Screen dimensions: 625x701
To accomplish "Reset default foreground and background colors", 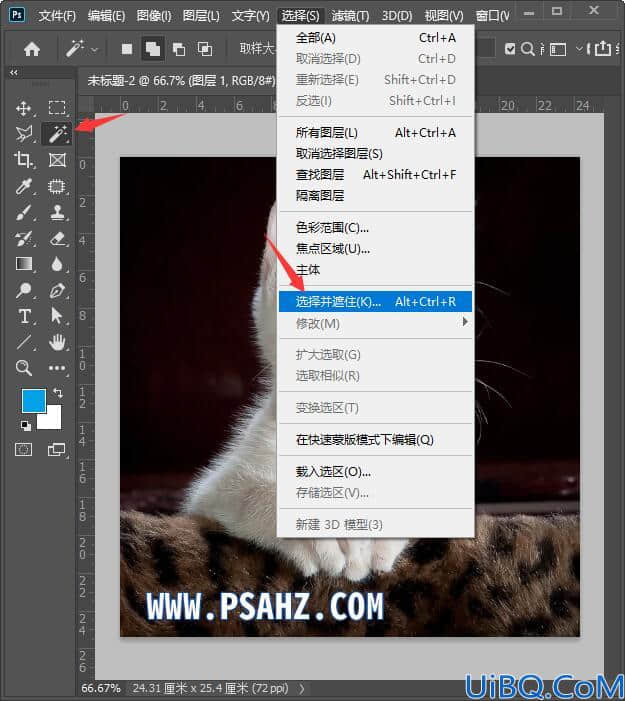I will 25,426.
